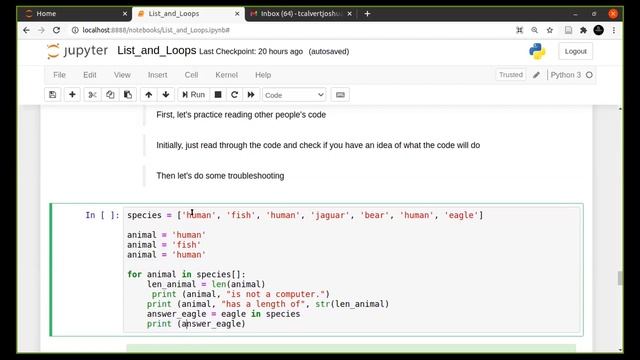Click the notebook vertical scrollbar thumb
The width and height of the screenshot is (640, 360).
(620, 278)
